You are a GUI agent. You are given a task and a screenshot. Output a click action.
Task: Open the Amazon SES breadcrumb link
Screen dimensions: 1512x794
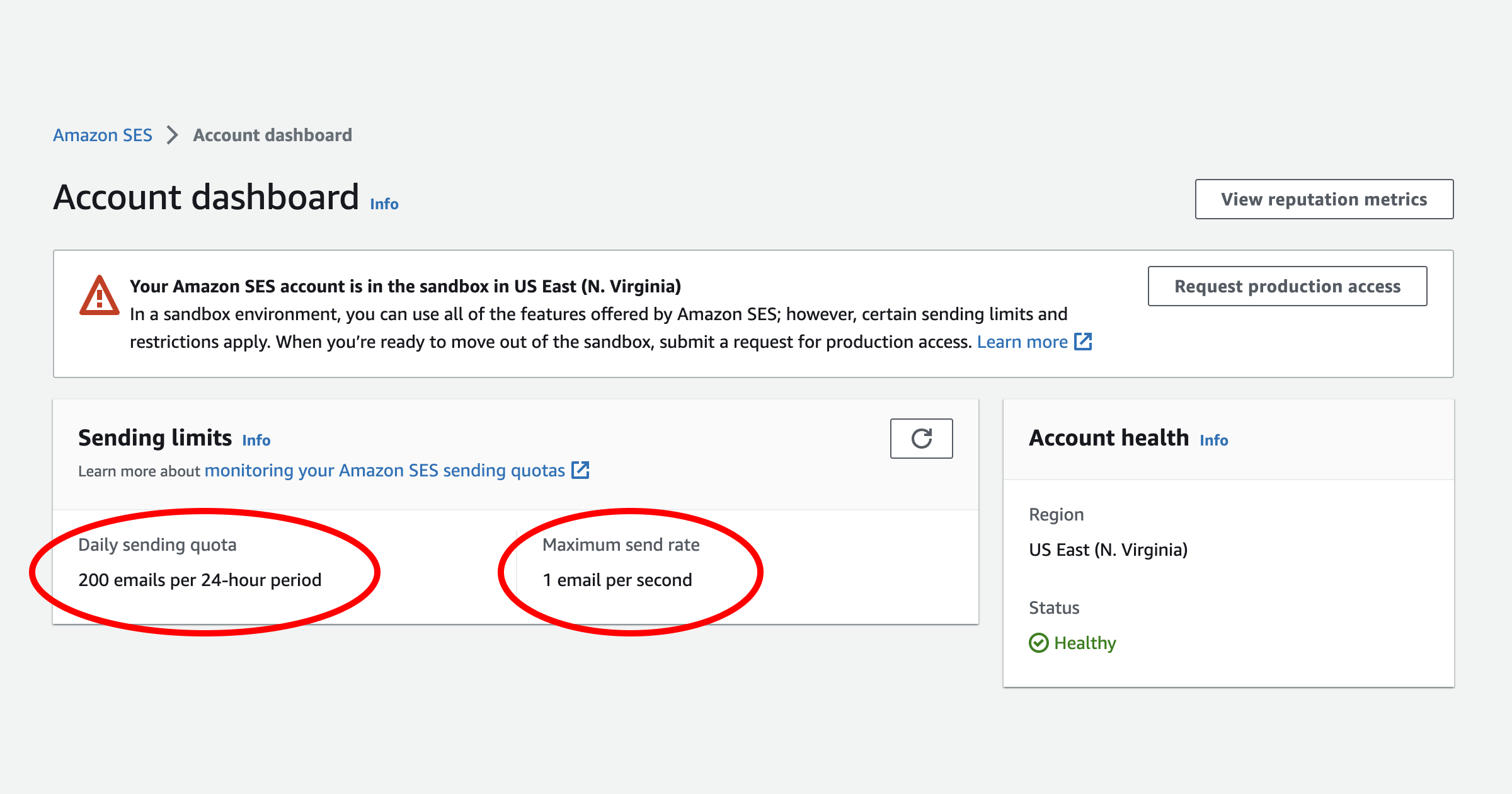103,134
